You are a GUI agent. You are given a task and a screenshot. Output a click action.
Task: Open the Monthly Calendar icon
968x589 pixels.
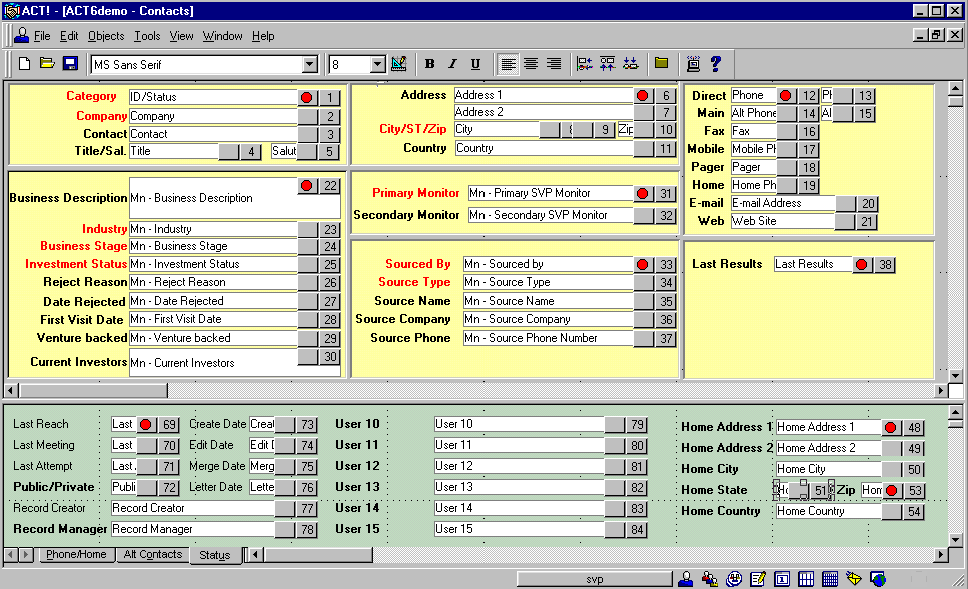tap(830, 579)
